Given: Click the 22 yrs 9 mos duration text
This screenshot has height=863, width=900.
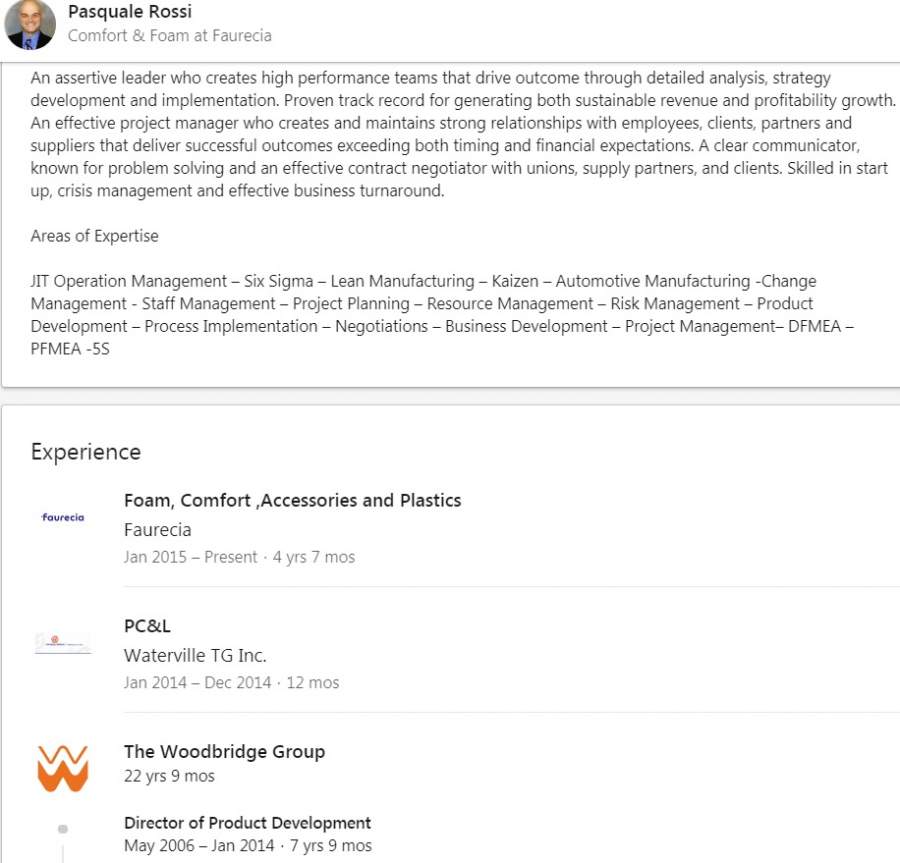Looking at the screenshot, I should [169, 776].
